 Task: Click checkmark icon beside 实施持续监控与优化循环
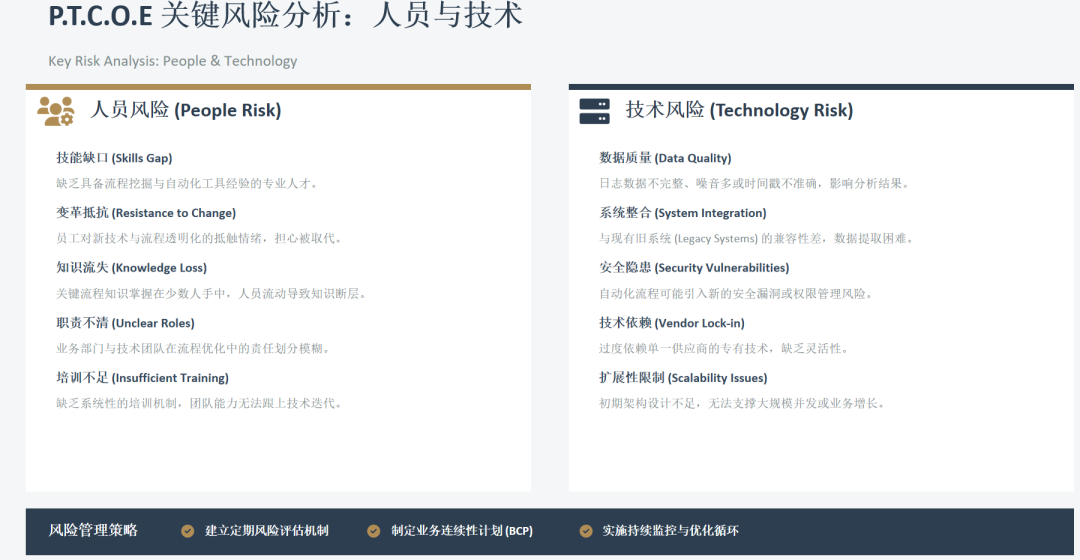click(x=585, y=531)
